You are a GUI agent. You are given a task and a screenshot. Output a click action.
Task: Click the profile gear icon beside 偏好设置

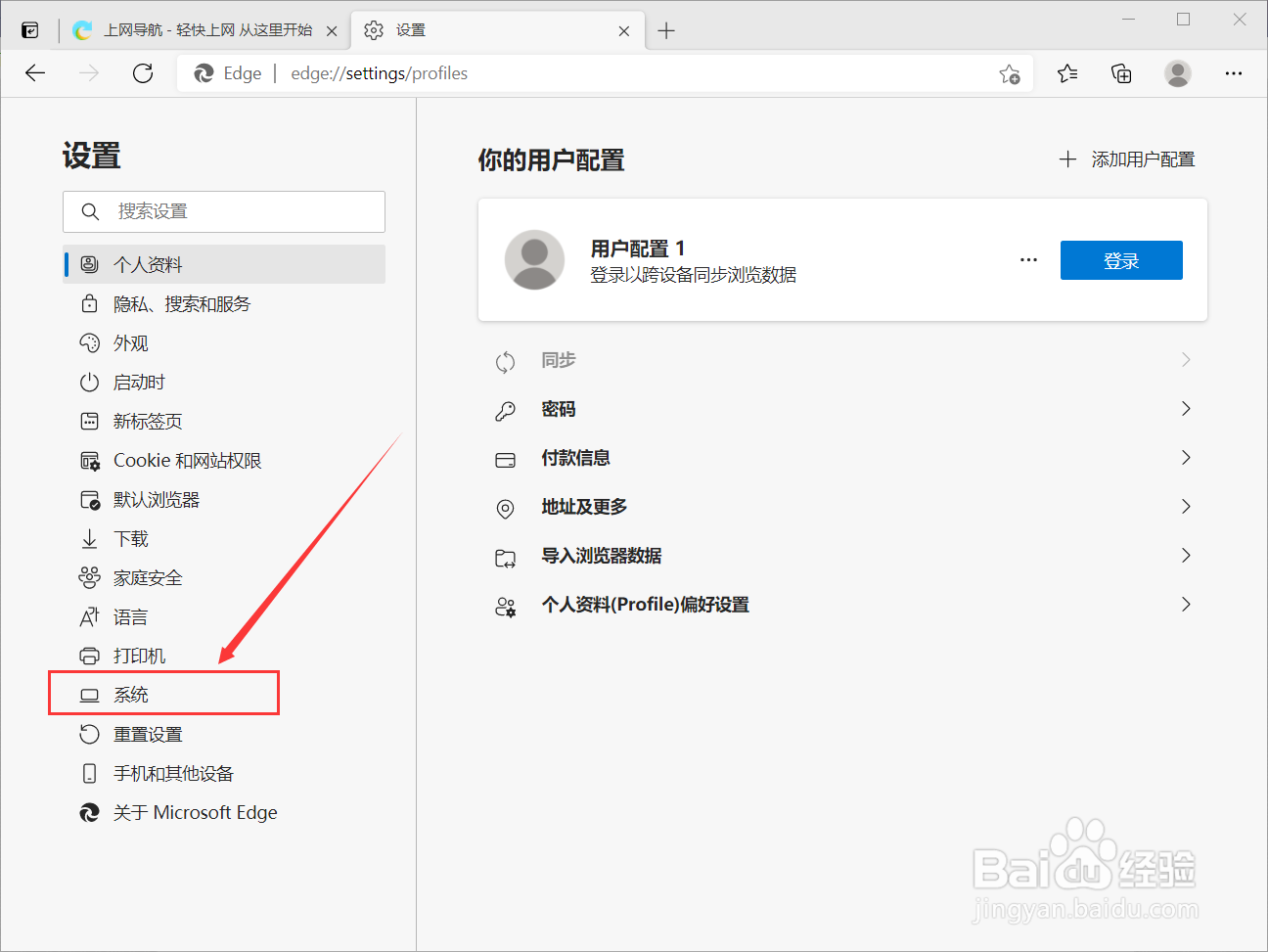[x=505, y=607]
